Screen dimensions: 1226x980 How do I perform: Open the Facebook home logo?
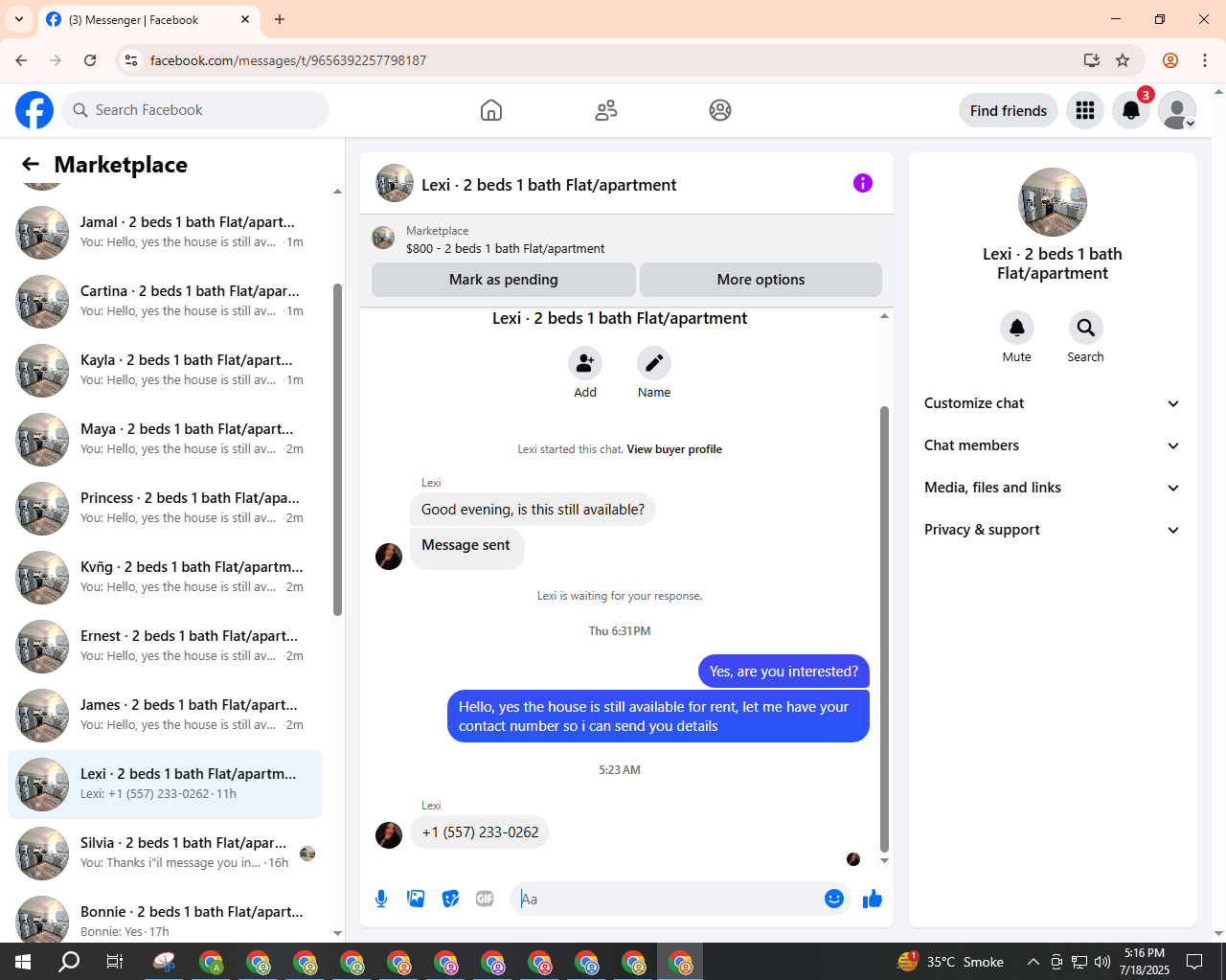(34, 110)
